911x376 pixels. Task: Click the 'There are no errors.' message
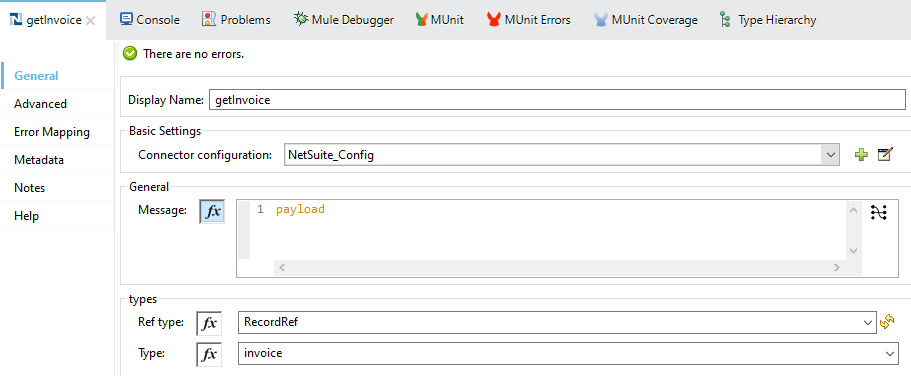pyautogui.click(x=193, y=54)
